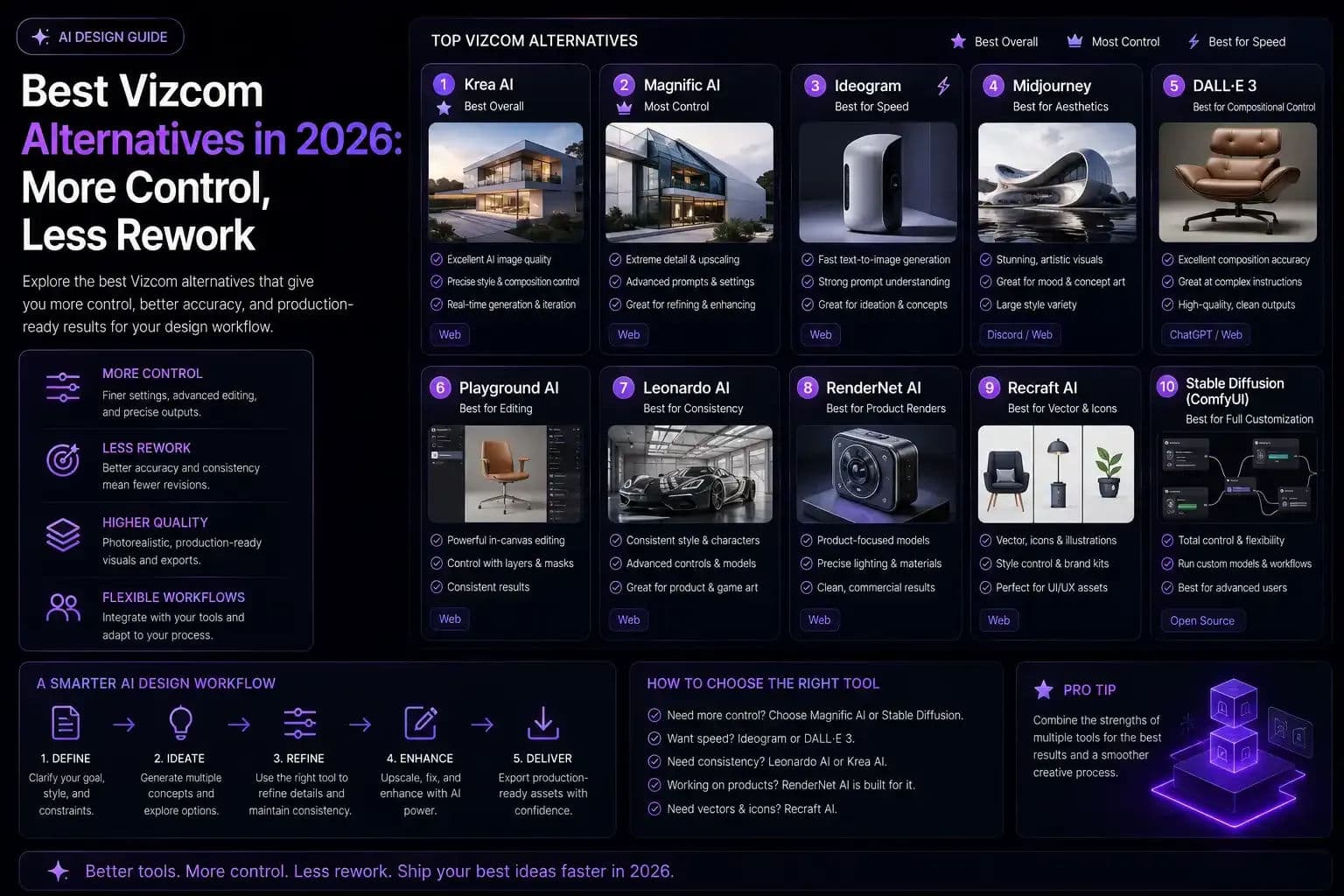Click the number 1 badge on Krea AI
Screen dimensions: 1344x896
444,84
